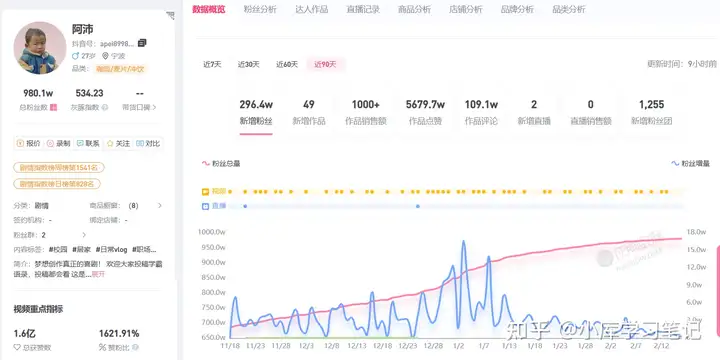Open the 店铺分析 tab
Screen dimensions: 720x360
[466, 10]
